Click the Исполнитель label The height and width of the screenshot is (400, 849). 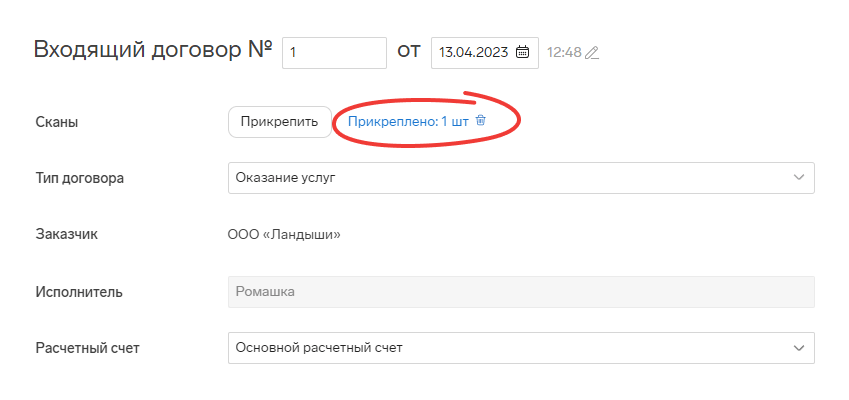79,292
